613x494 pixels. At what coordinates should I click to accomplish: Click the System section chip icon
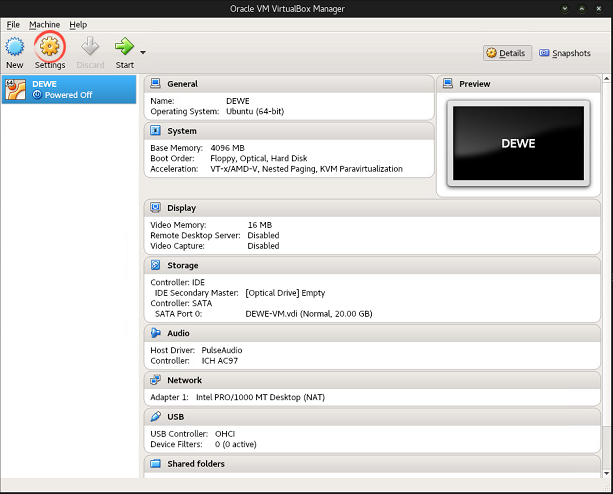click(x=155, y=131)
